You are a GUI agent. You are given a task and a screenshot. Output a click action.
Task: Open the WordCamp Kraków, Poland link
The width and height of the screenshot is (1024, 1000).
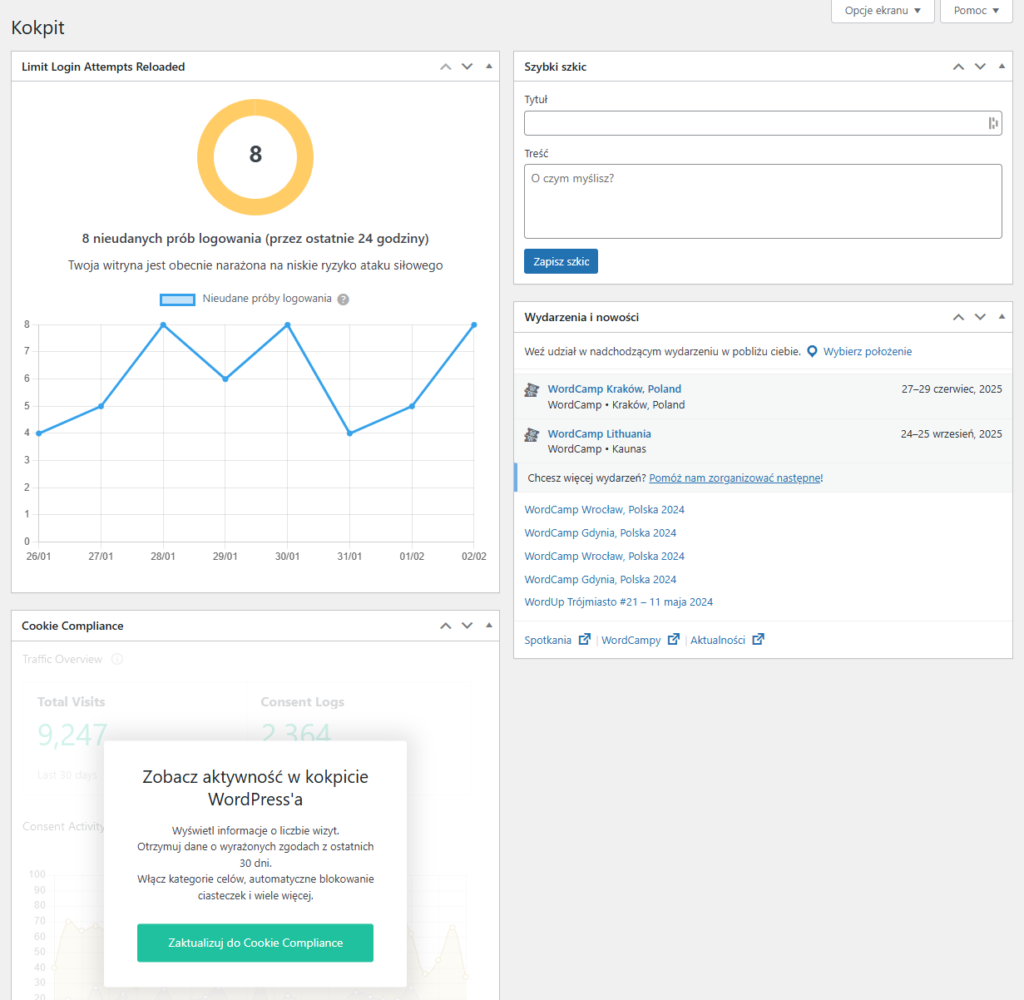point(614,389)
